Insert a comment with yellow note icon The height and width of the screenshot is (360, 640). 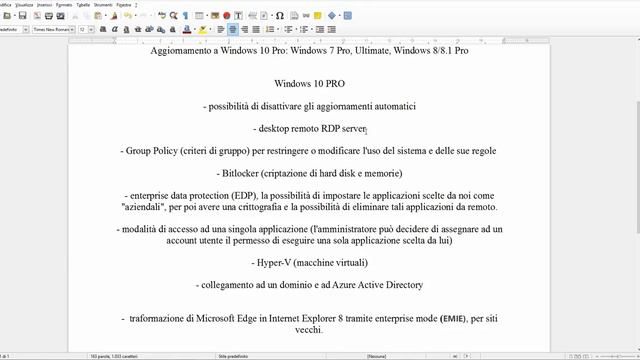pos(318,16)
